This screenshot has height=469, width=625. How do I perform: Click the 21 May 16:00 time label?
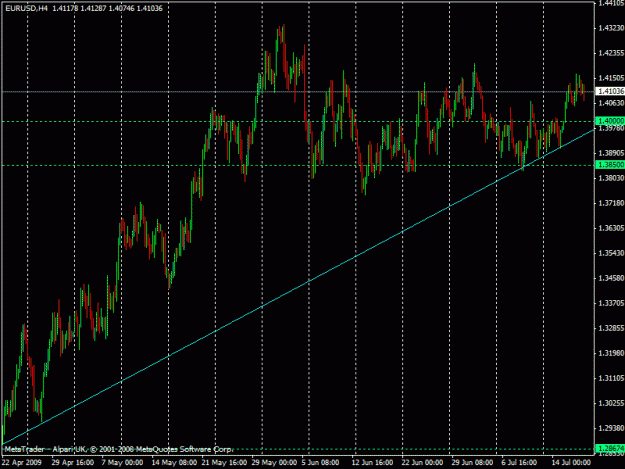pos(224,463)
